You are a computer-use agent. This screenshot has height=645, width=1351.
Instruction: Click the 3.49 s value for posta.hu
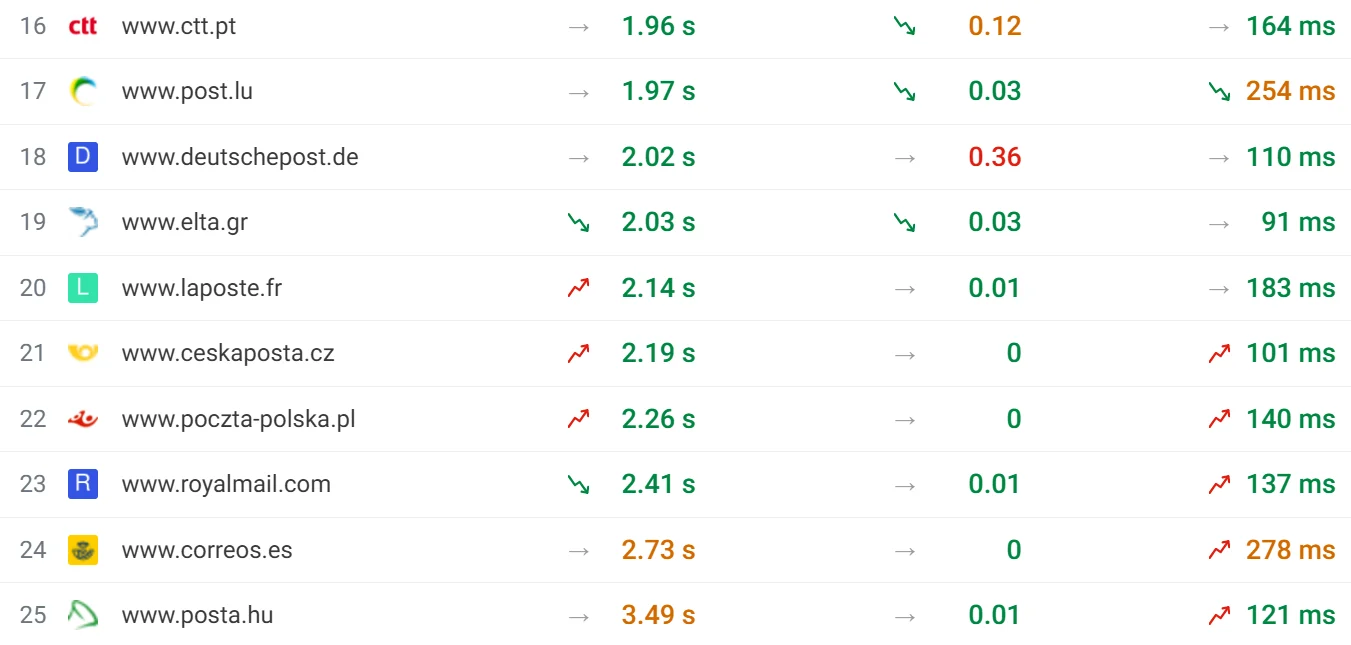click(658, 615)
